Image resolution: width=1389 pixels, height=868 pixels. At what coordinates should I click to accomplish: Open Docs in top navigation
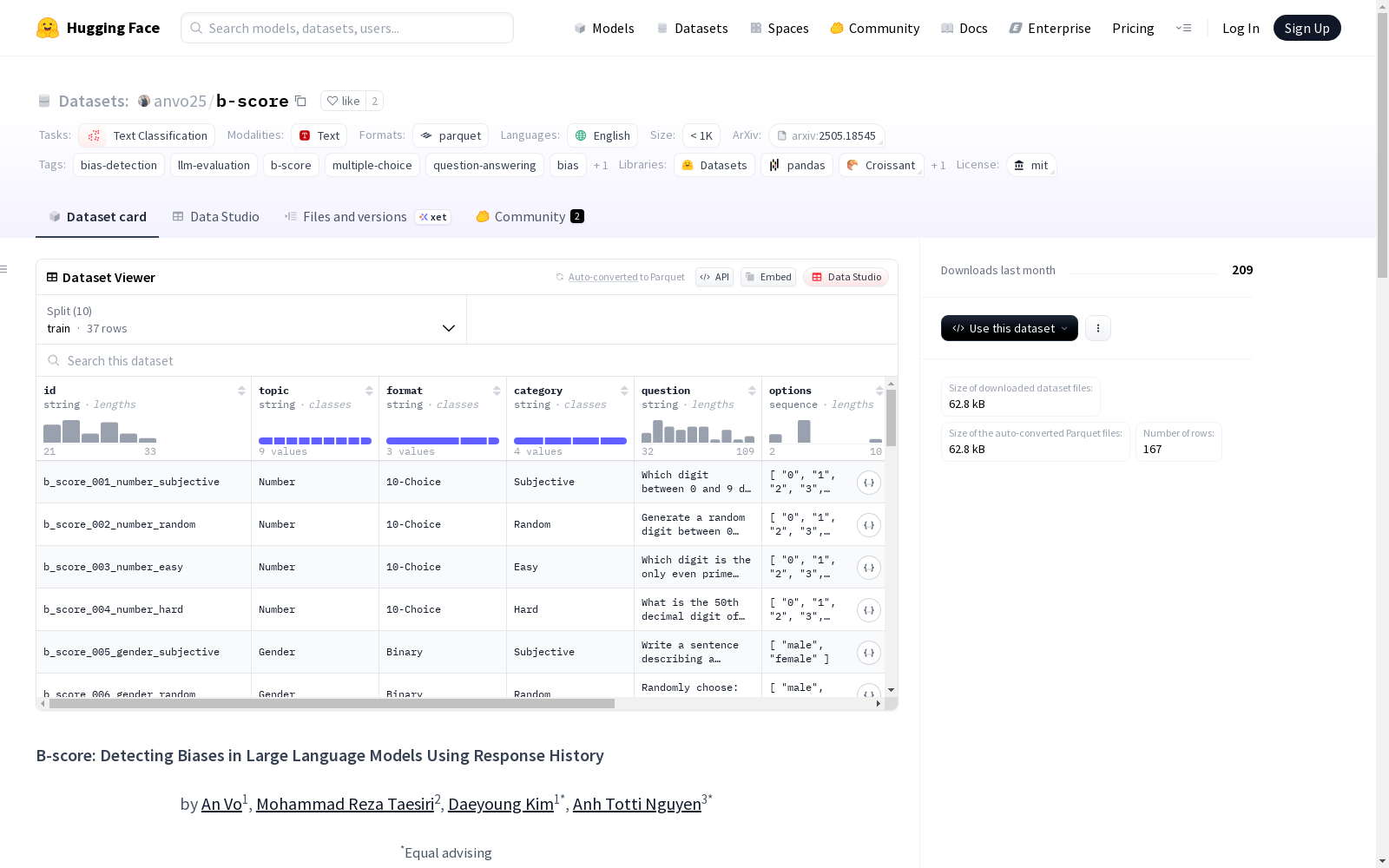(964, 28)
